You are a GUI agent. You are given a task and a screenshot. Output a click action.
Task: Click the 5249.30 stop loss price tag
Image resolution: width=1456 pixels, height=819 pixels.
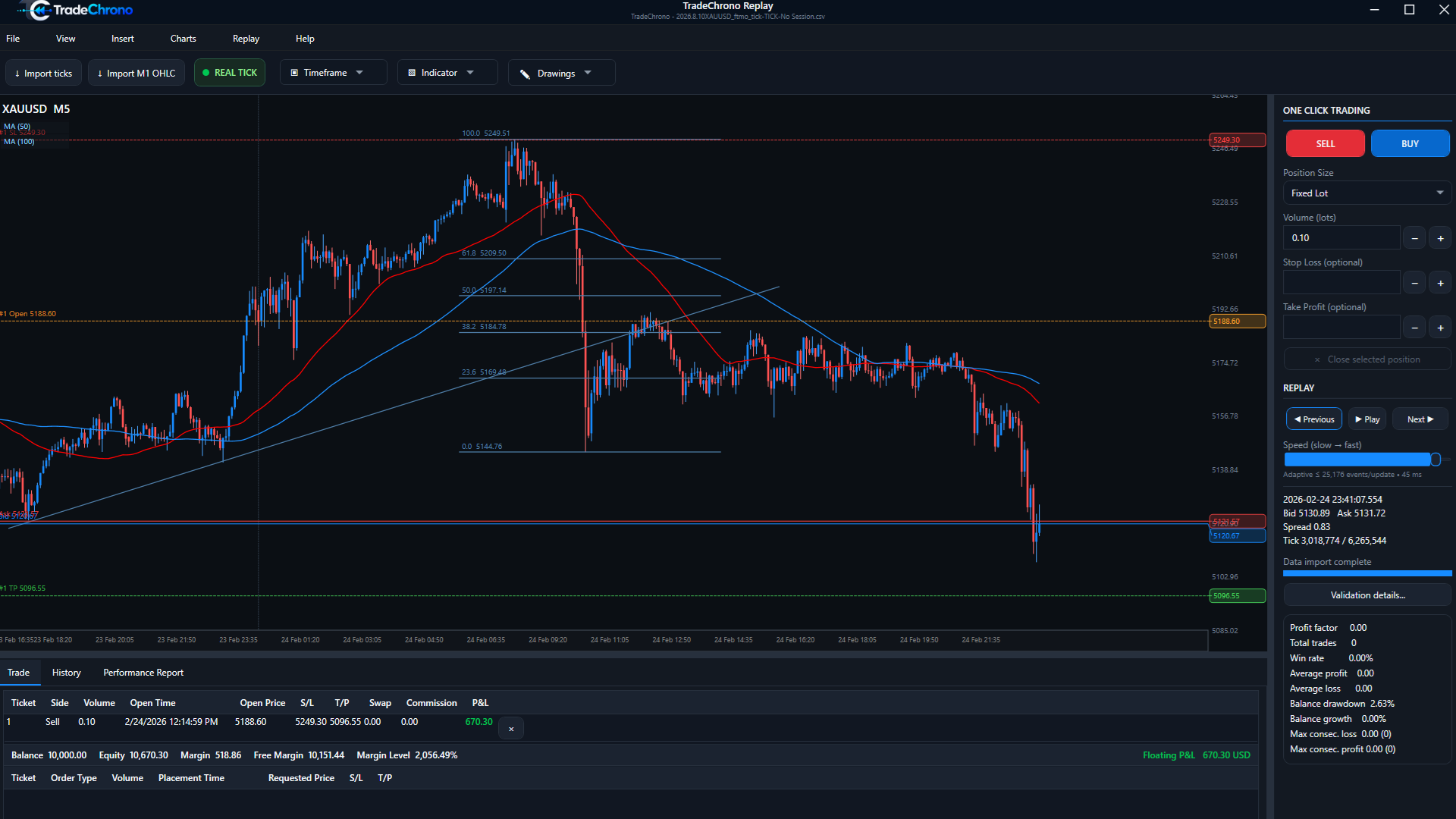point(1237,140)
